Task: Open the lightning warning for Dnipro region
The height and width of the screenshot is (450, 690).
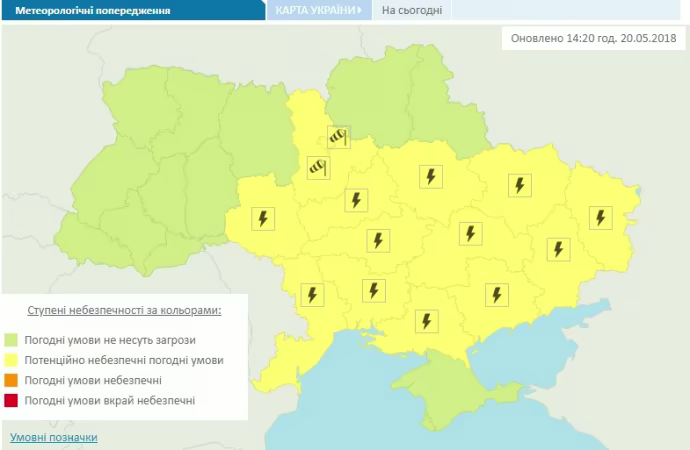Action: coord(467,233)
